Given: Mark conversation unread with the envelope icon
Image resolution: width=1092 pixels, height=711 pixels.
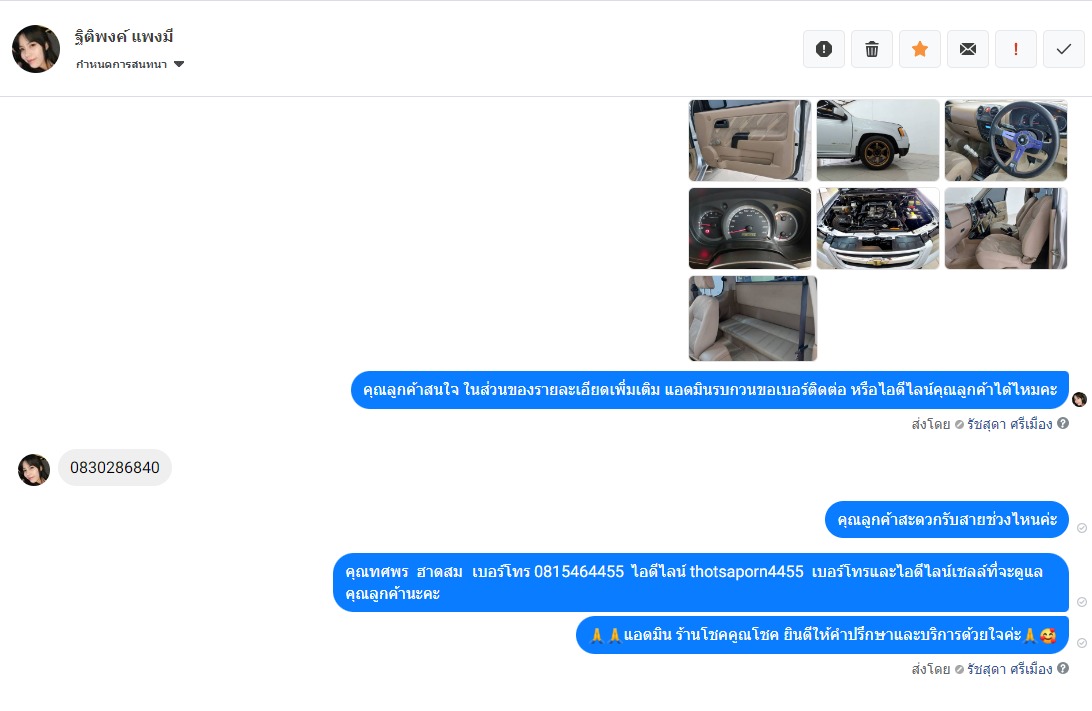Looking at the screenshot, I should [968, 49].
